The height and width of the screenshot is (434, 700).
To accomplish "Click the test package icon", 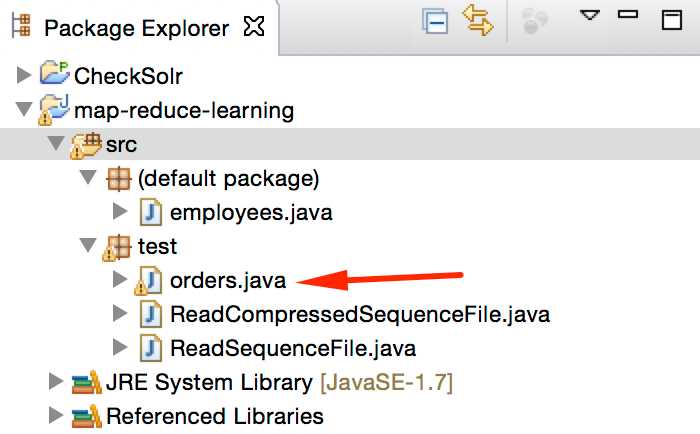I will tap(118, 246).
